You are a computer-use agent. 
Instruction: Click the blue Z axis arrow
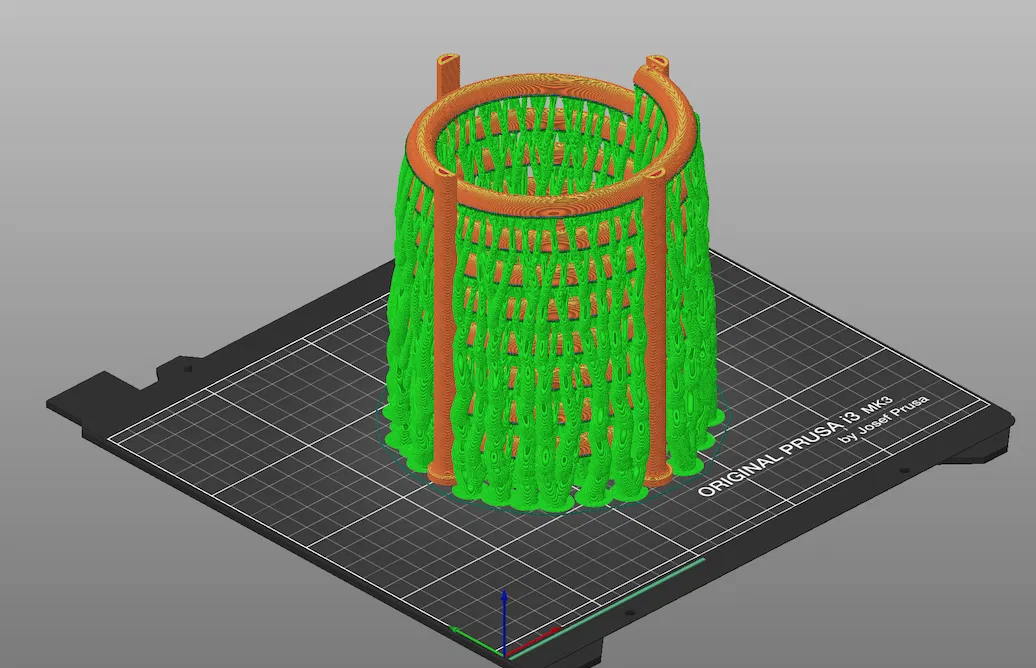504,621
